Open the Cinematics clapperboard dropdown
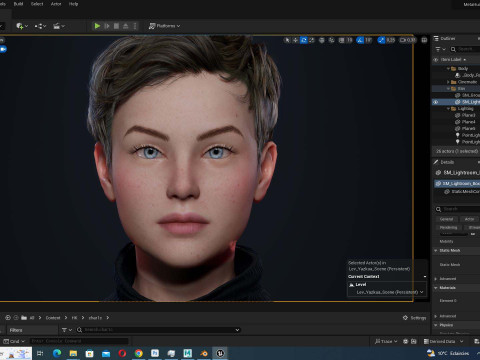 (59, 26)
